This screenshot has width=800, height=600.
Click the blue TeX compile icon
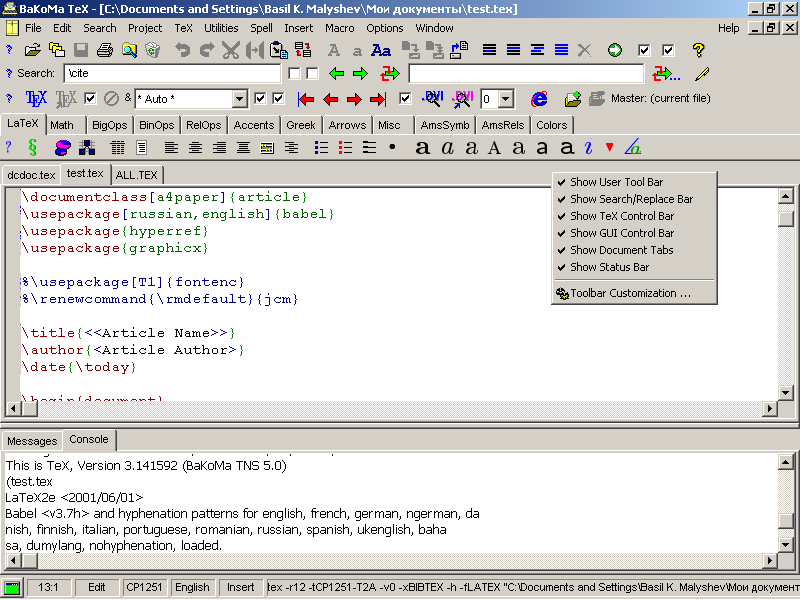point(36,98)
